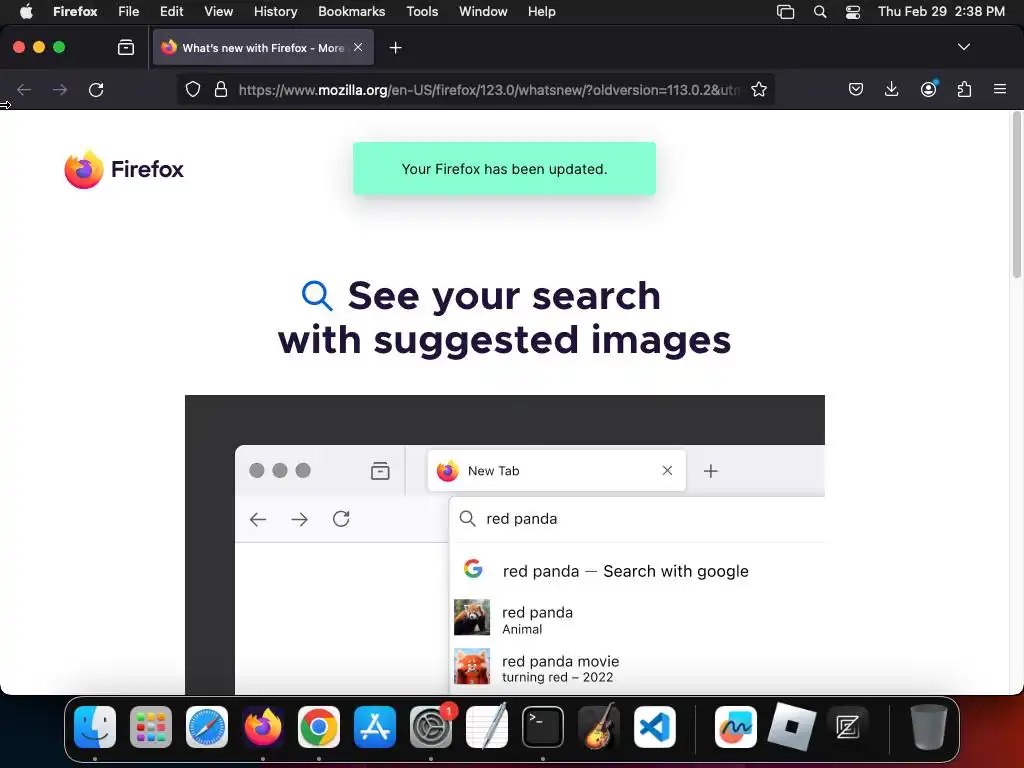Open the Firefox application menu (hamburger)
The width and height of the screenshot is (1024, 768).
click(x=999, y=89)
